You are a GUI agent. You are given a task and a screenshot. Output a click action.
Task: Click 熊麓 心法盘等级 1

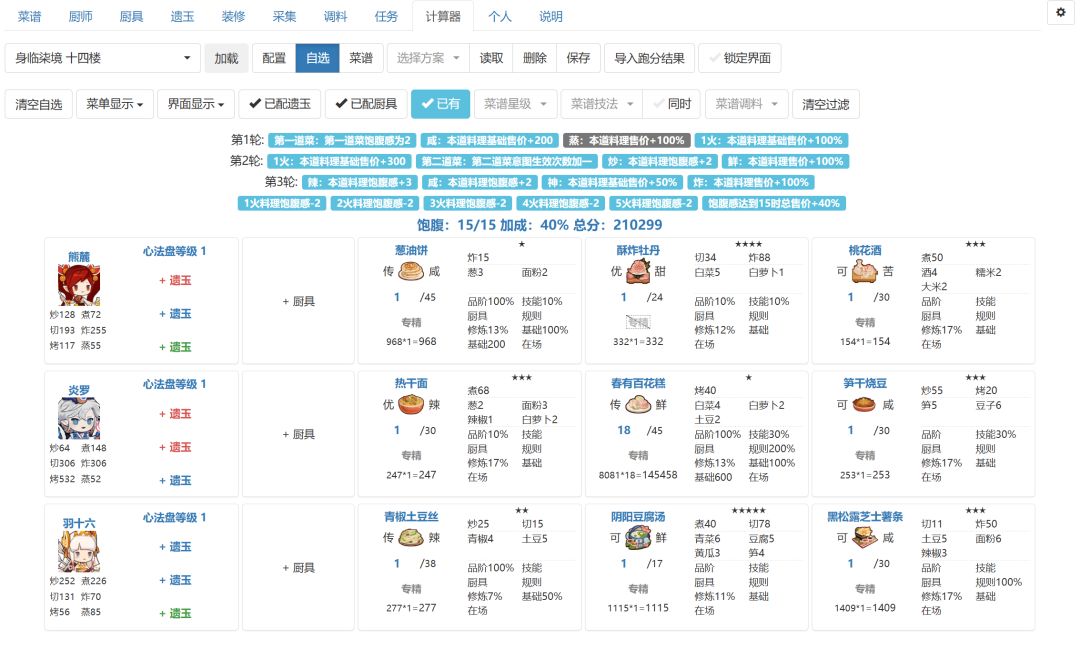pyautogui.click(x=174, y=251)
